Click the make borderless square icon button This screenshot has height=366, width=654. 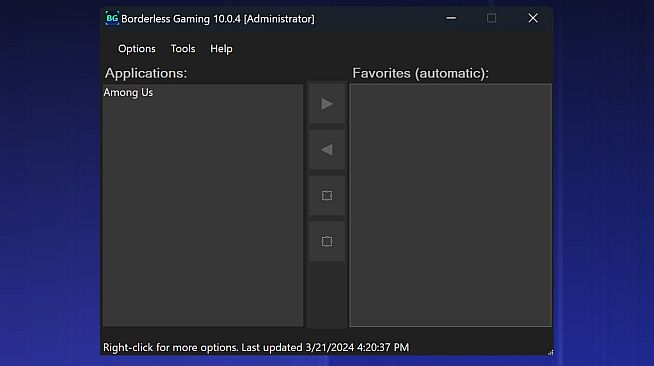327,196
